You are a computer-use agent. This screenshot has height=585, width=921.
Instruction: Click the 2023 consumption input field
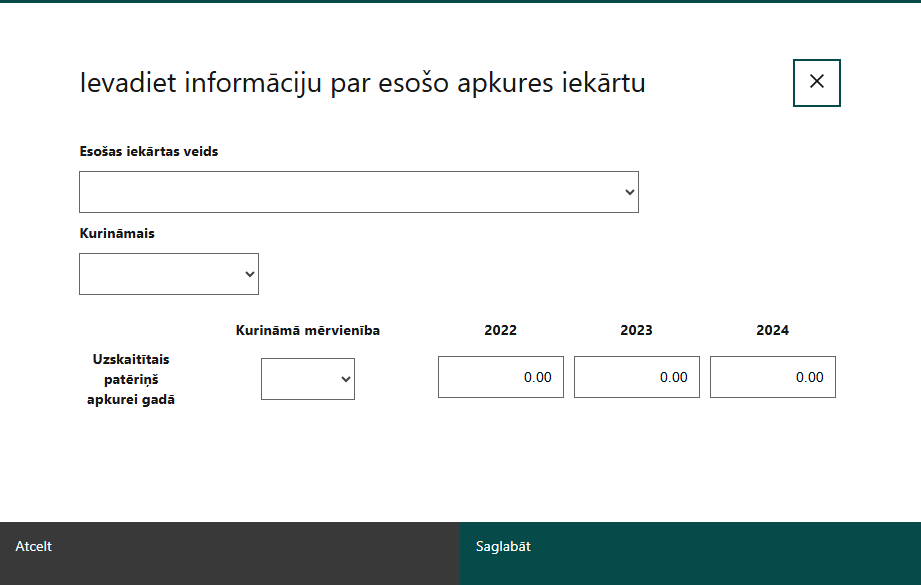637,377
